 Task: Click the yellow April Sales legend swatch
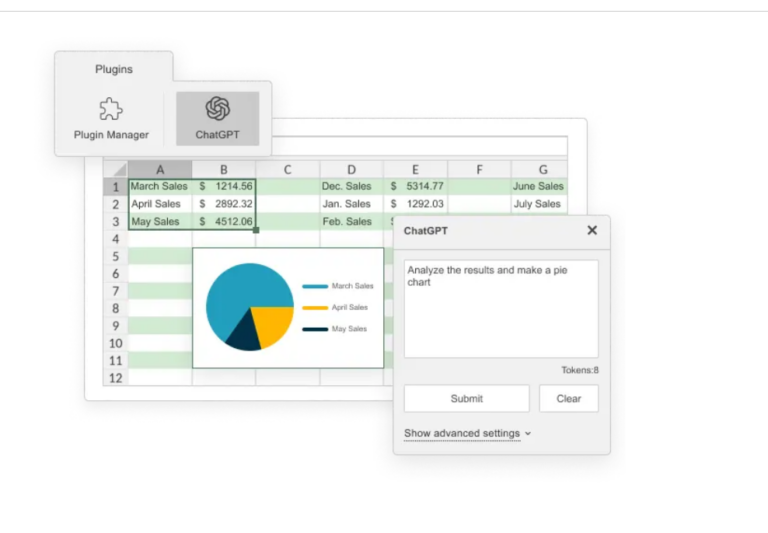[x=315, y=307]
